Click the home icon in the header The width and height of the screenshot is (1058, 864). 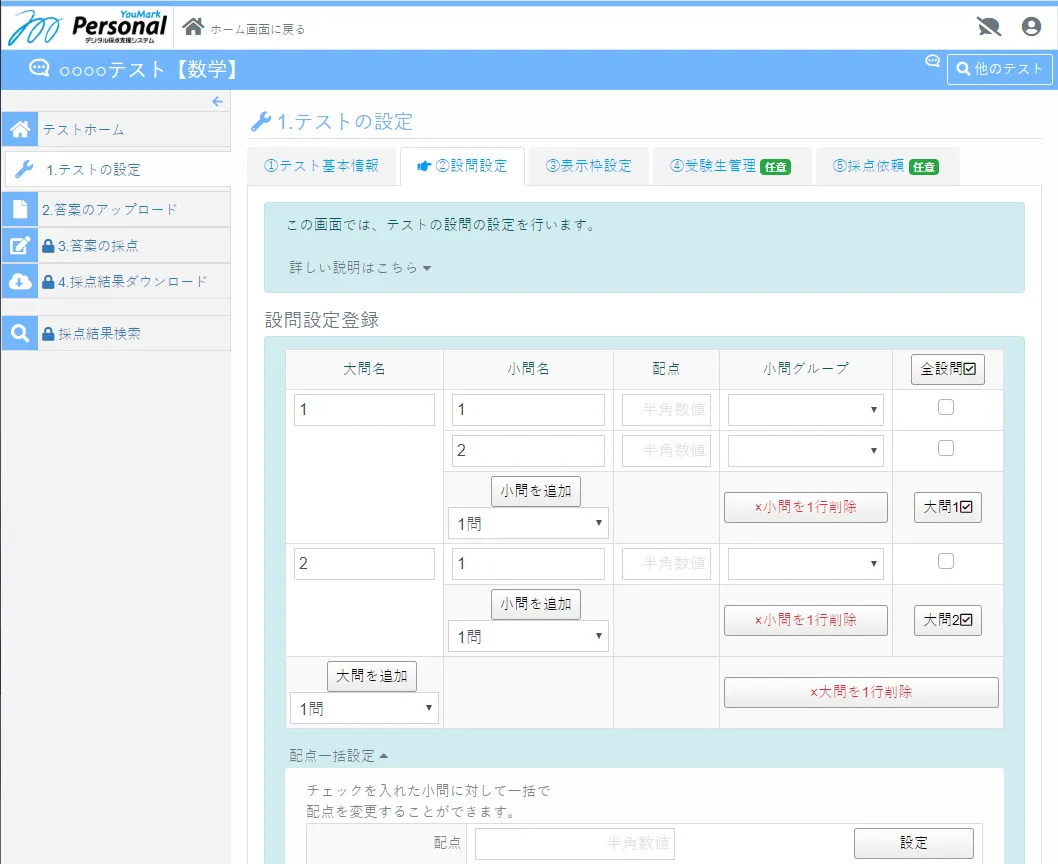click(193, 27)
